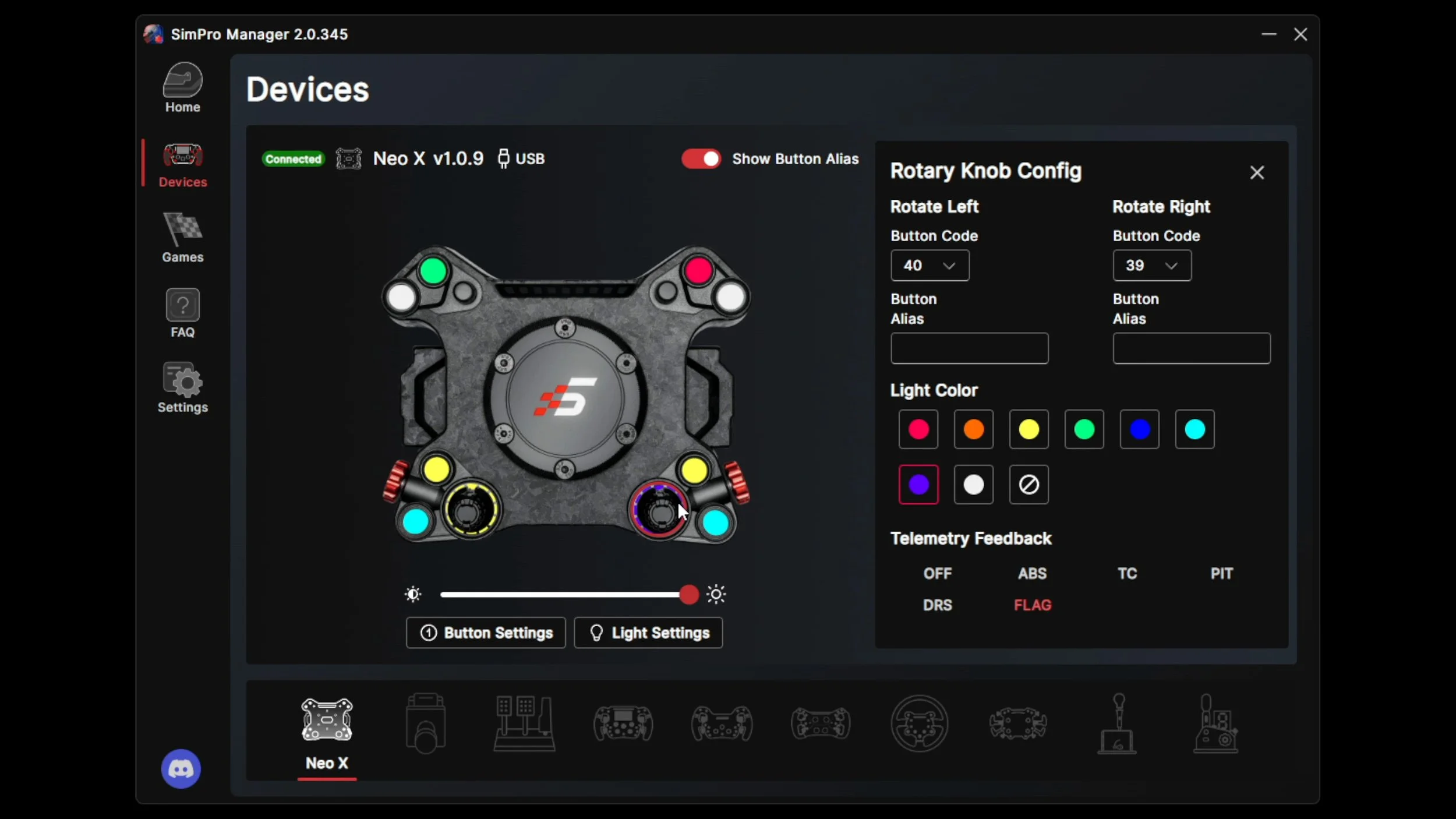Image resolution: width=1456 pixels, height=819 pixels.
Task: Open Button Settings
Action: tap(486, 633)
